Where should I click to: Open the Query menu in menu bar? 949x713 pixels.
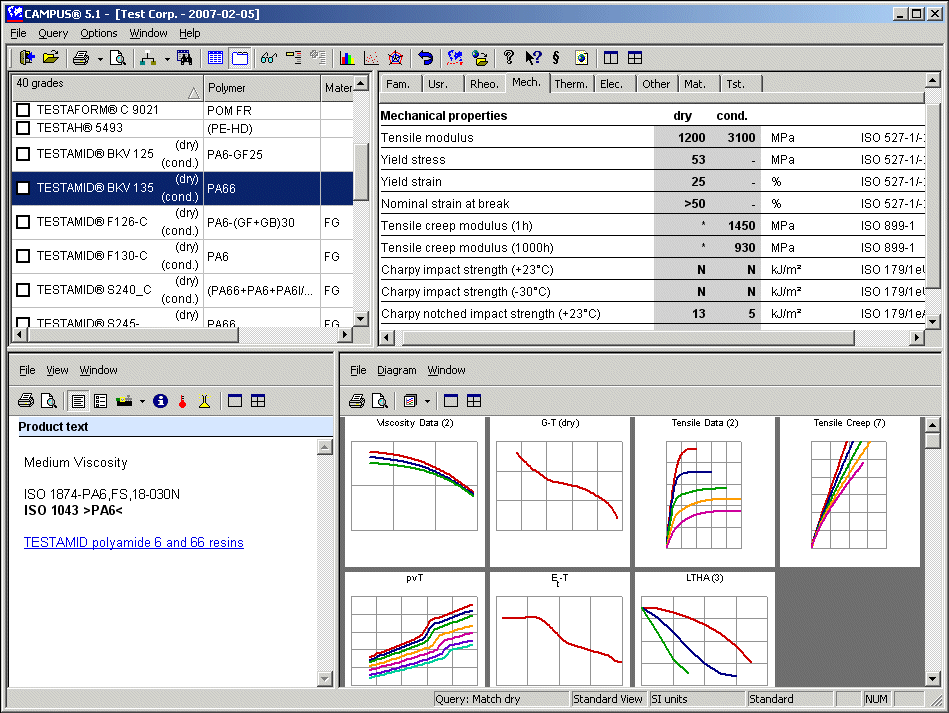[x=53, y=33]
